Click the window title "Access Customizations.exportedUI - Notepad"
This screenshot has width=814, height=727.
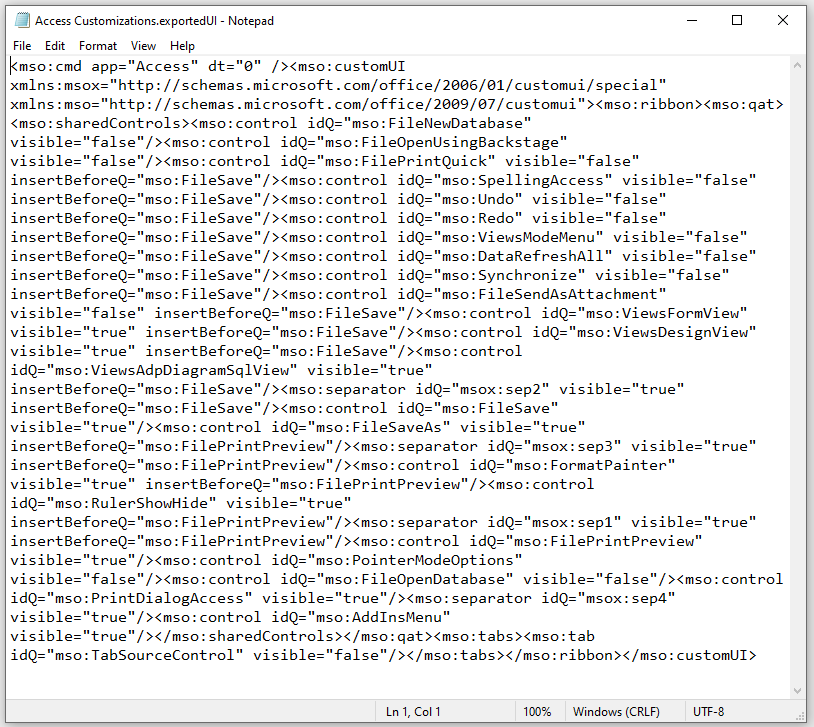pyautogui.click(x=154, y=21)
